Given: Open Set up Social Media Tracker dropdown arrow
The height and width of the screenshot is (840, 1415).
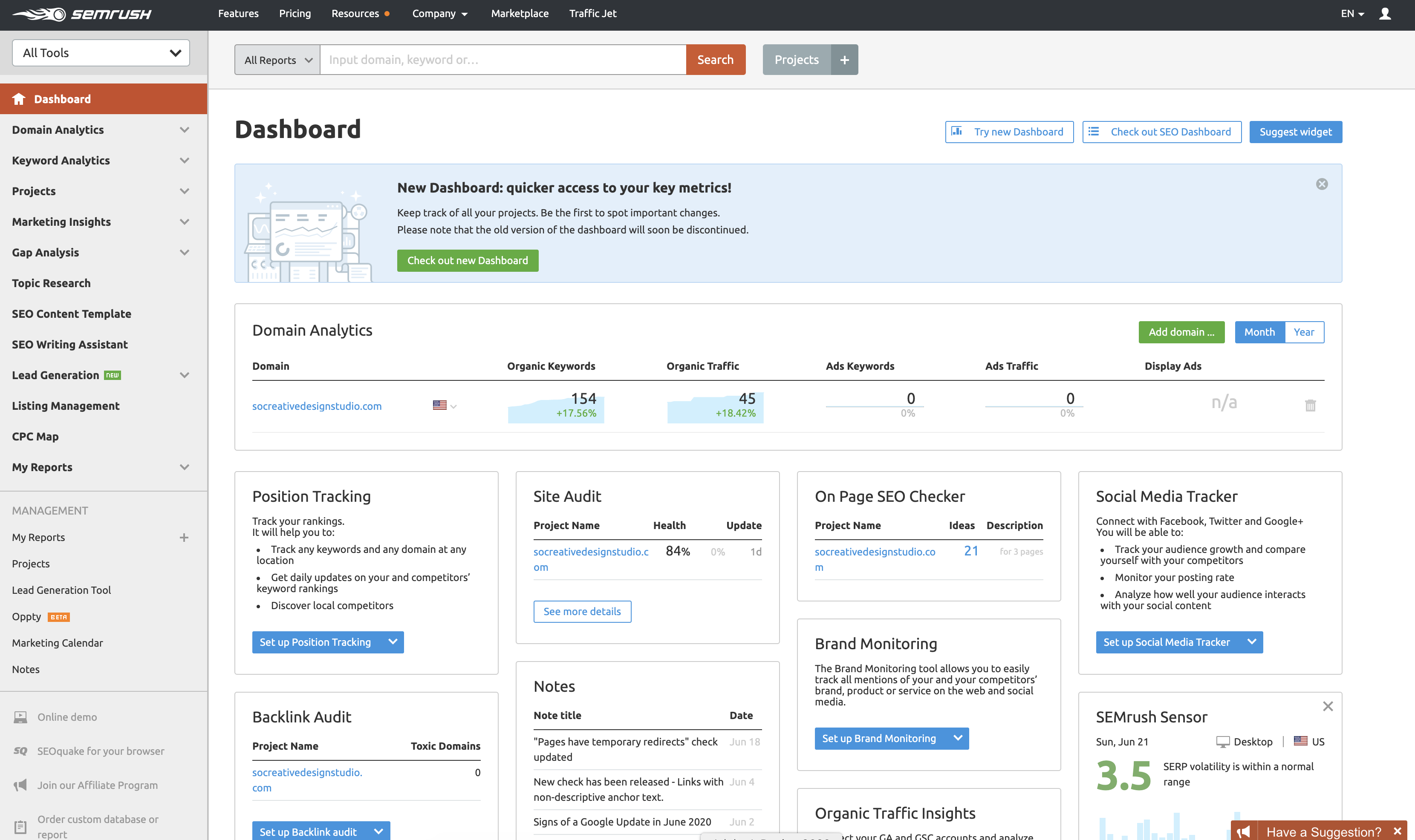Looking at the screenshot, I should [x=1251, y=642].
